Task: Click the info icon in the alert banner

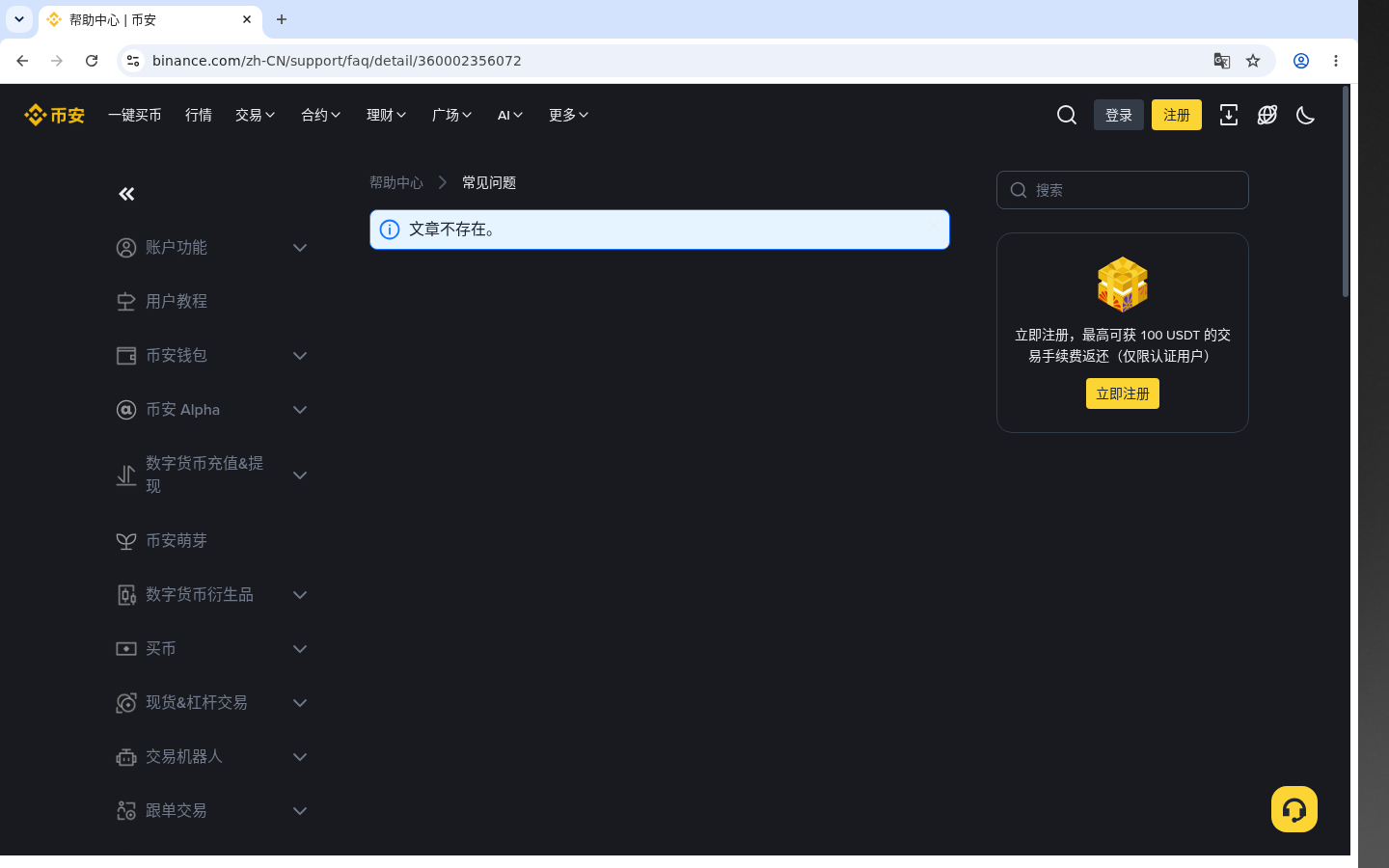Action: [390, 230]
